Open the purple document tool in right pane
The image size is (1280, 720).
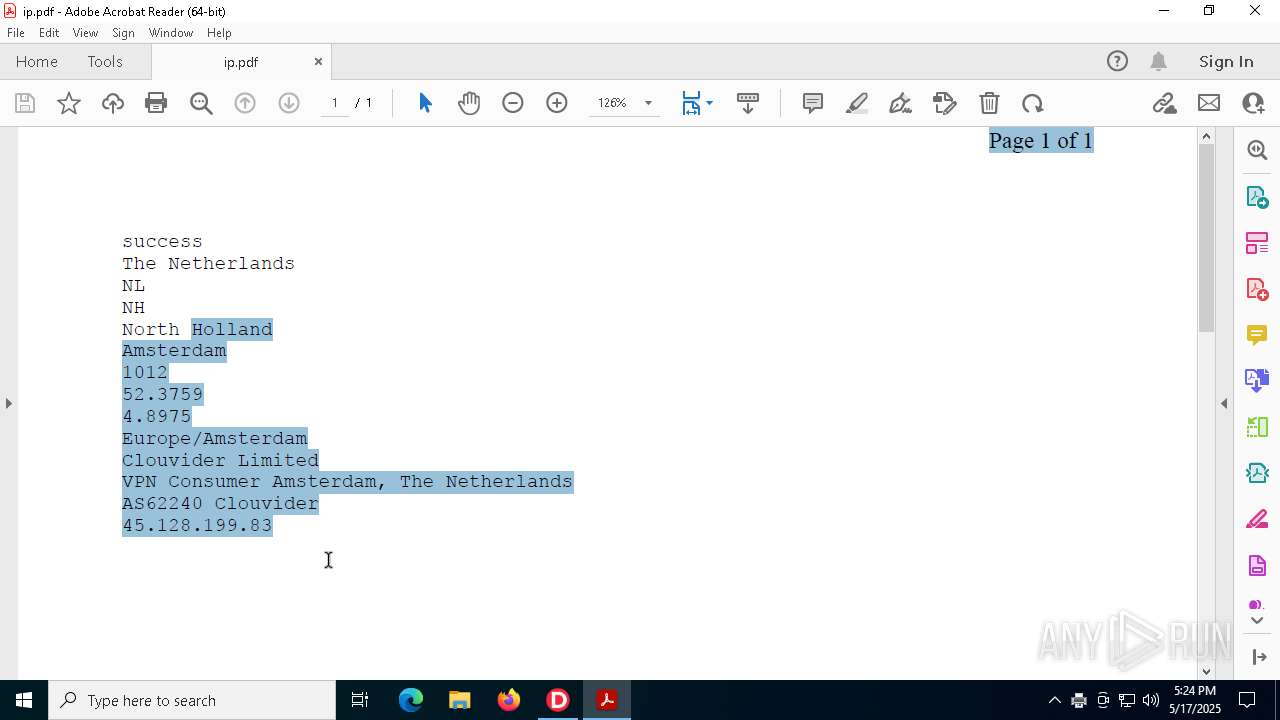(x=1257, y=566)
